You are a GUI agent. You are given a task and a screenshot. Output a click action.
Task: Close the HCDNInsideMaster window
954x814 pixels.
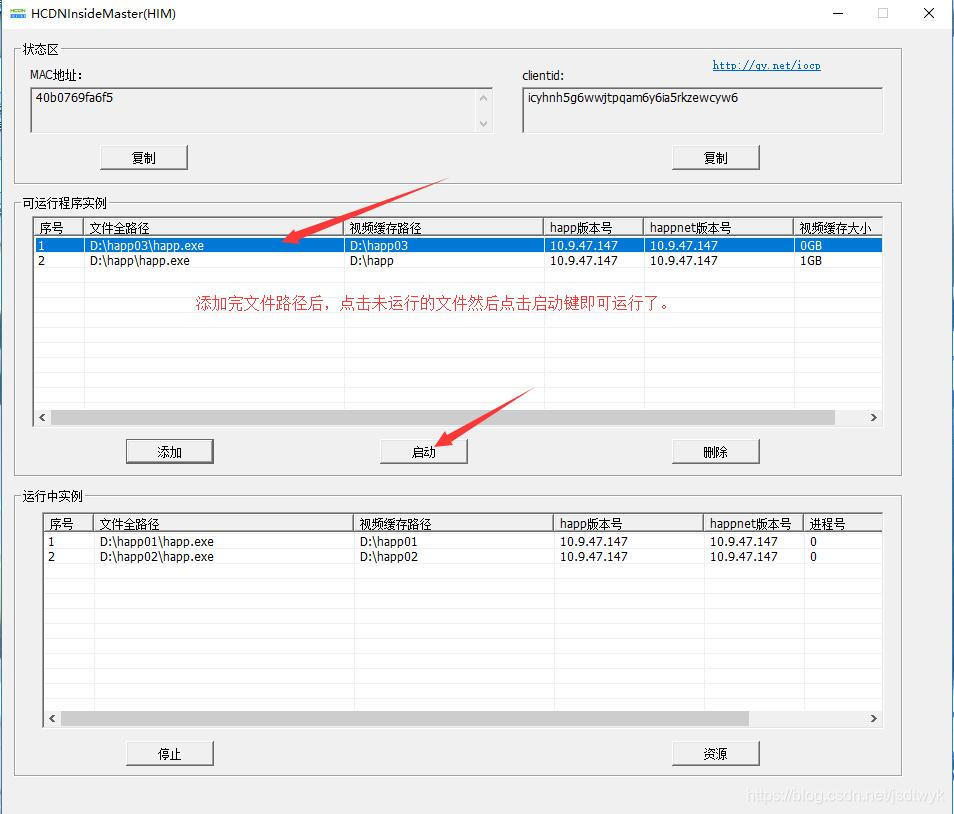click(x=929, y=13)
